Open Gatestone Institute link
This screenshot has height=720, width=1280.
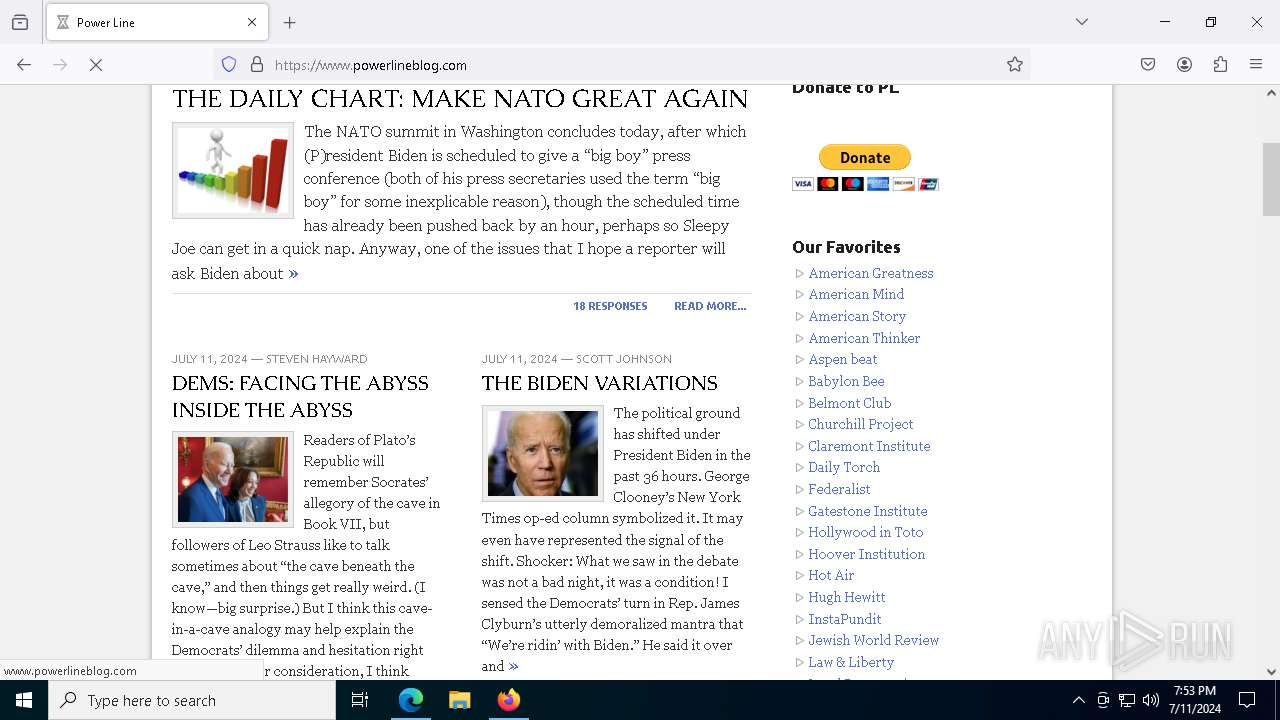tap(868, 511)
